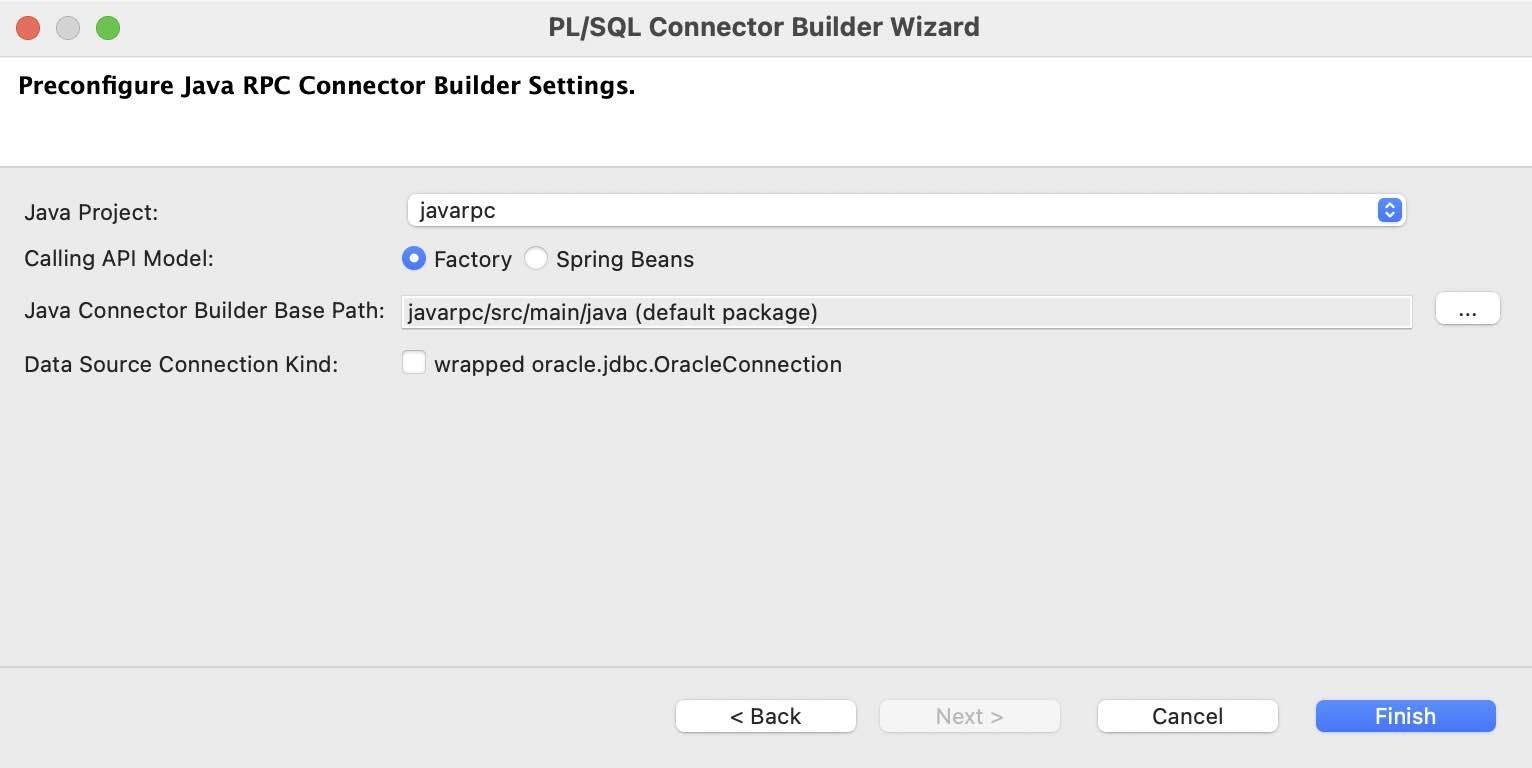Select the Factory calling API model

click(413, 258)
